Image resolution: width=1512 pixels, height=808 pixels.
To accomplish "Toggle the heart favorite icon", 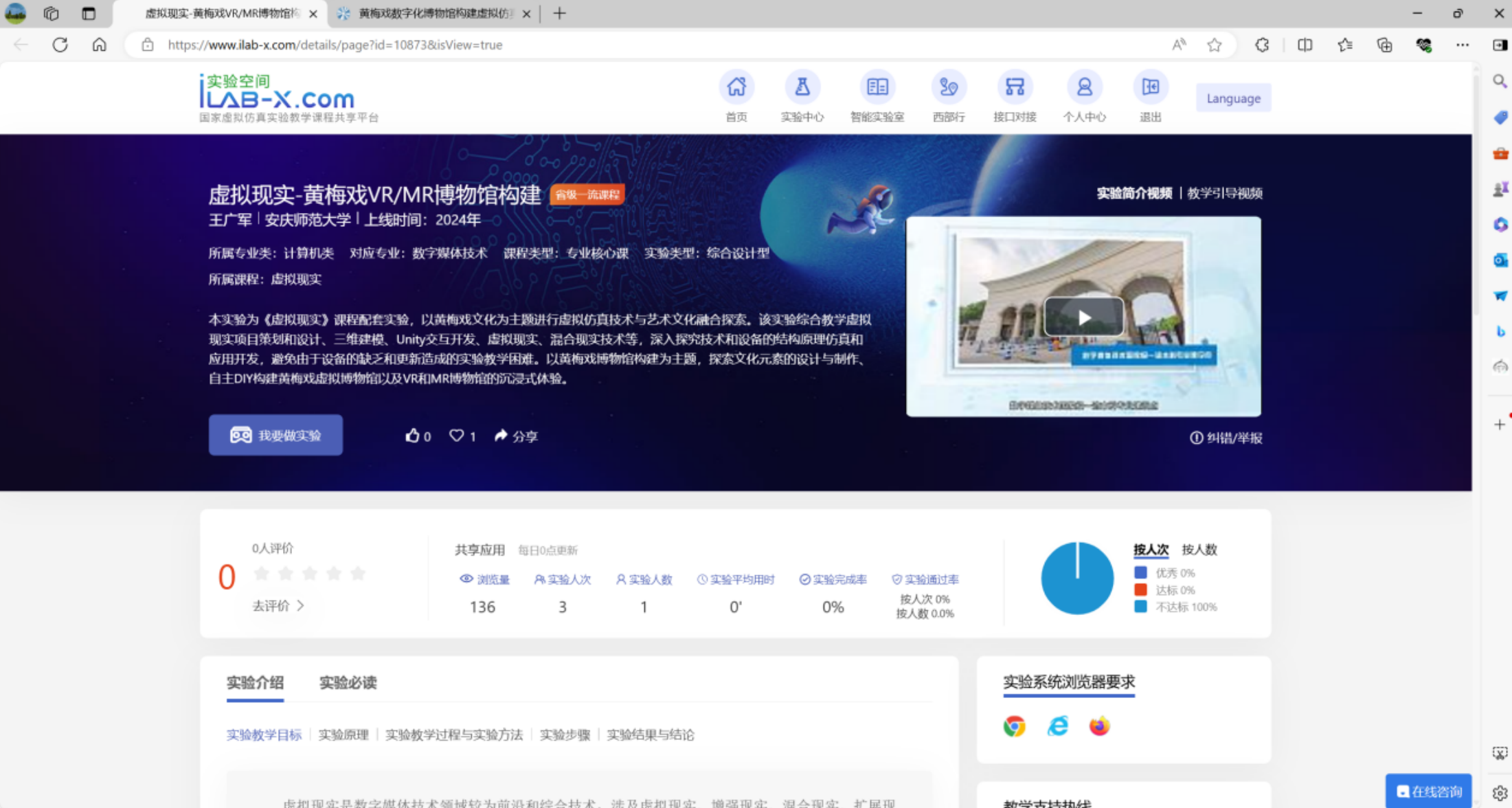I will coord(456,436).
